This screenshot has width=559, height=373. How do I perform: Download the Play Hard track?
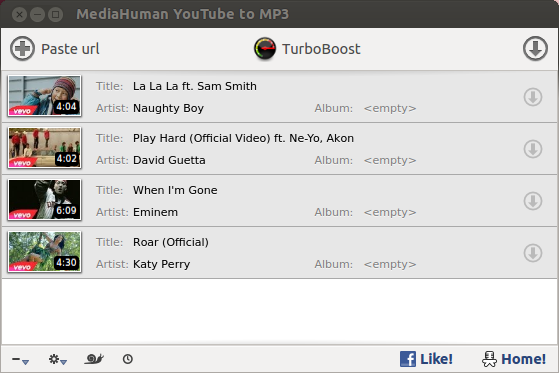point(533,149)
